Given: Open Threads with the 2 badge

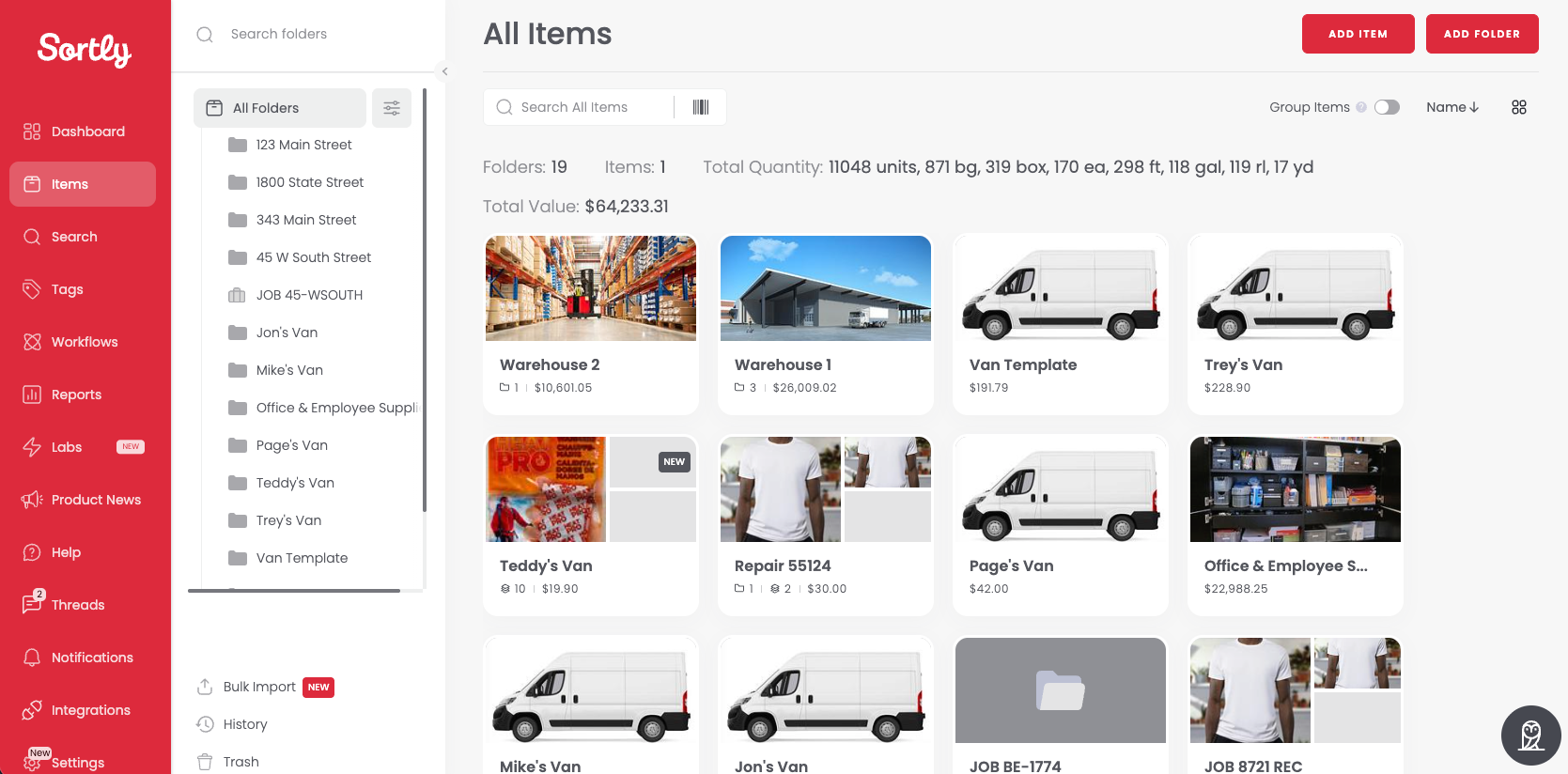Looking at the screenshot, I should 83,605.
